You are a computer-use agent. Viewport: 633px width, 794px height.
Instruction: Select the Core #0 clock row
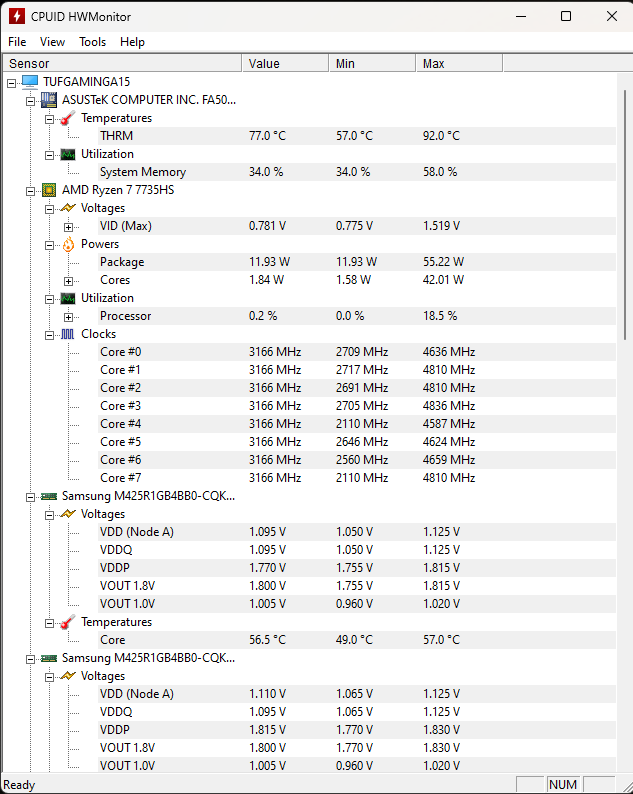click(x=357, y=351)
